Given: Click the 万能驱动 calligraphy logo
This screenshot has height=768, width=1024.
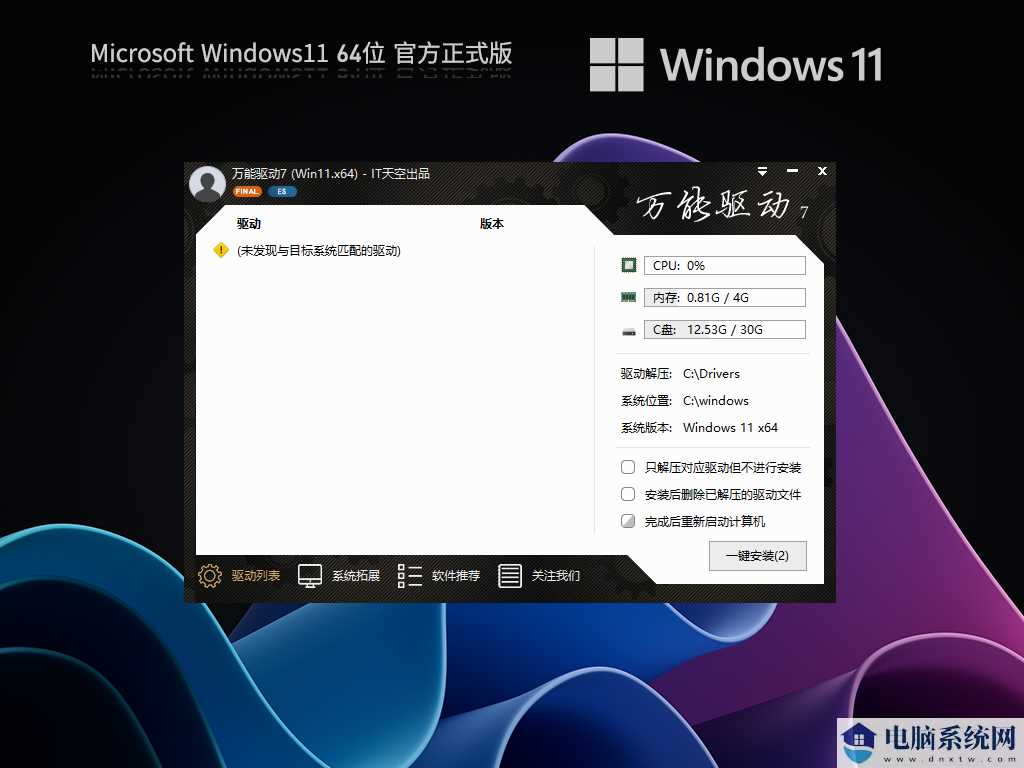Looking at the screenshot, I should 722,206.
